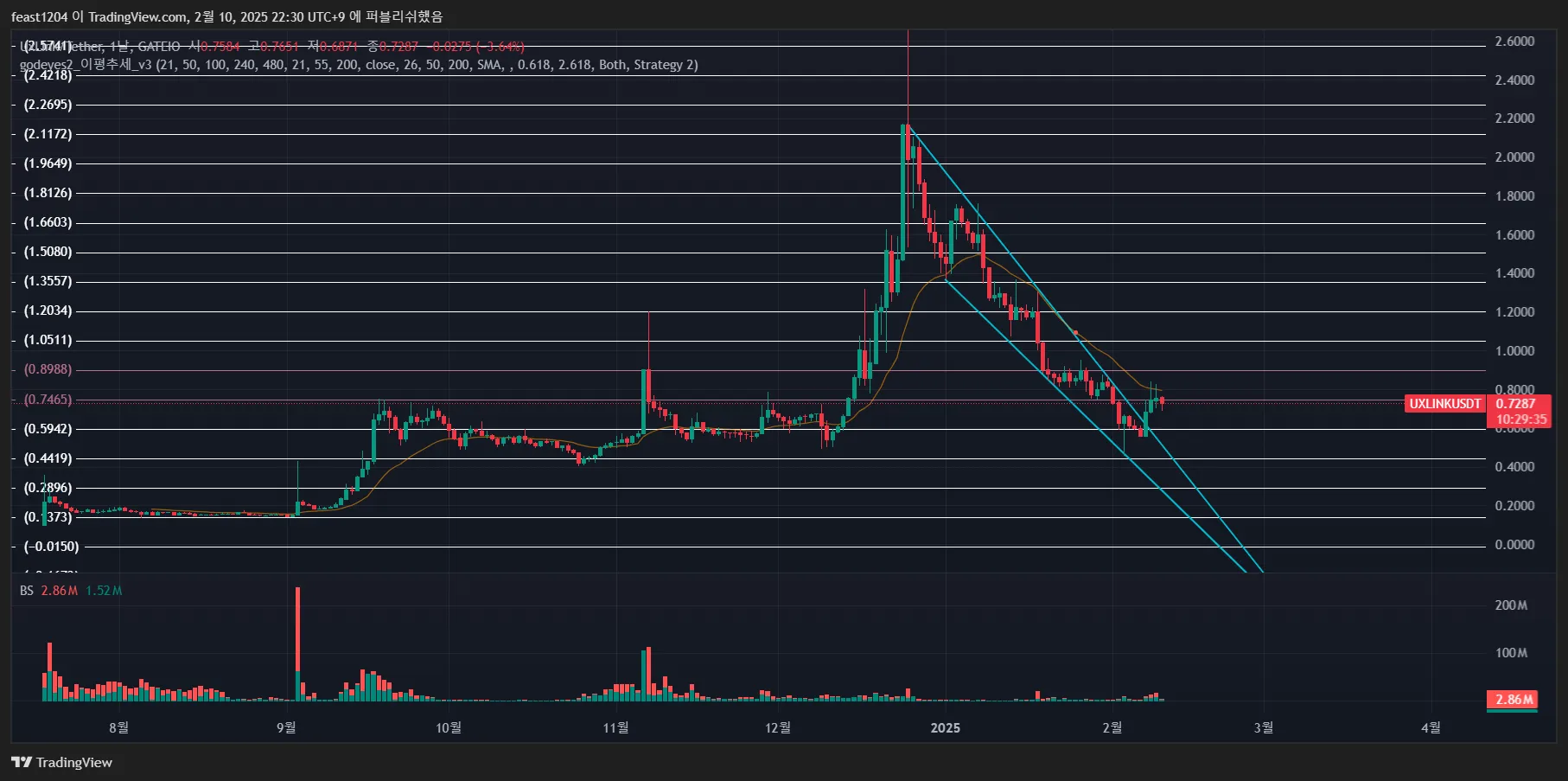1568x781 pixels.
Task: Click the 0.7287 current price label
Action: coord(1515,404)
